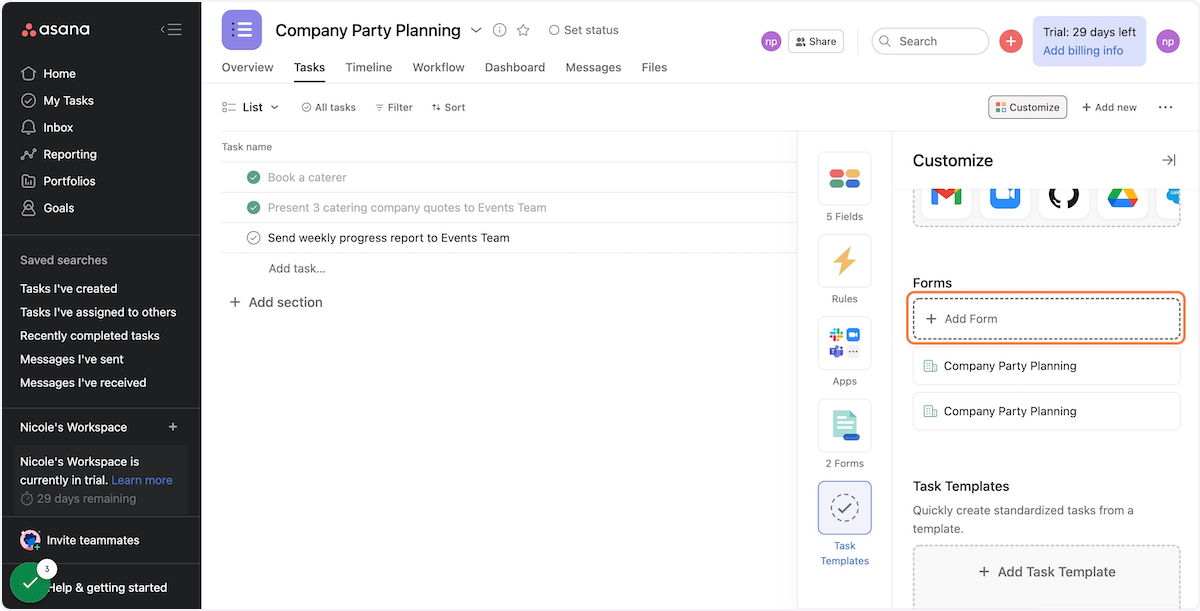Open Reporting in the sidebar

click(70, 154)
